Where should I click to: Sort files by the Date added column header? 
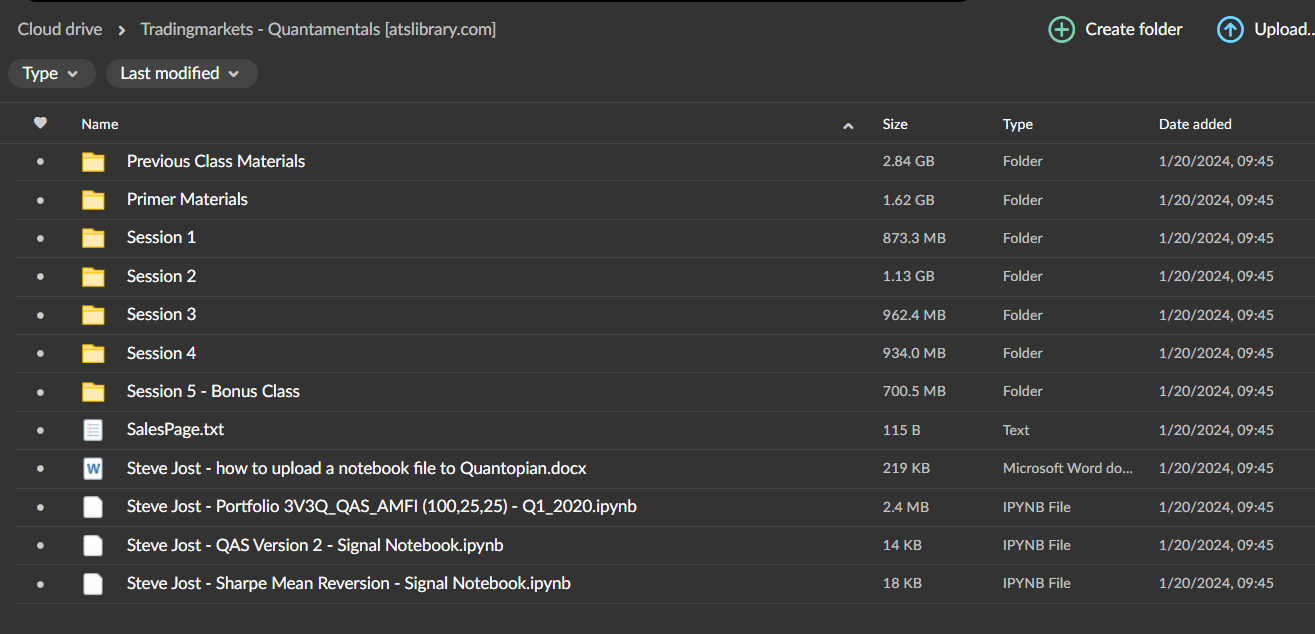tap(1195, 124)
